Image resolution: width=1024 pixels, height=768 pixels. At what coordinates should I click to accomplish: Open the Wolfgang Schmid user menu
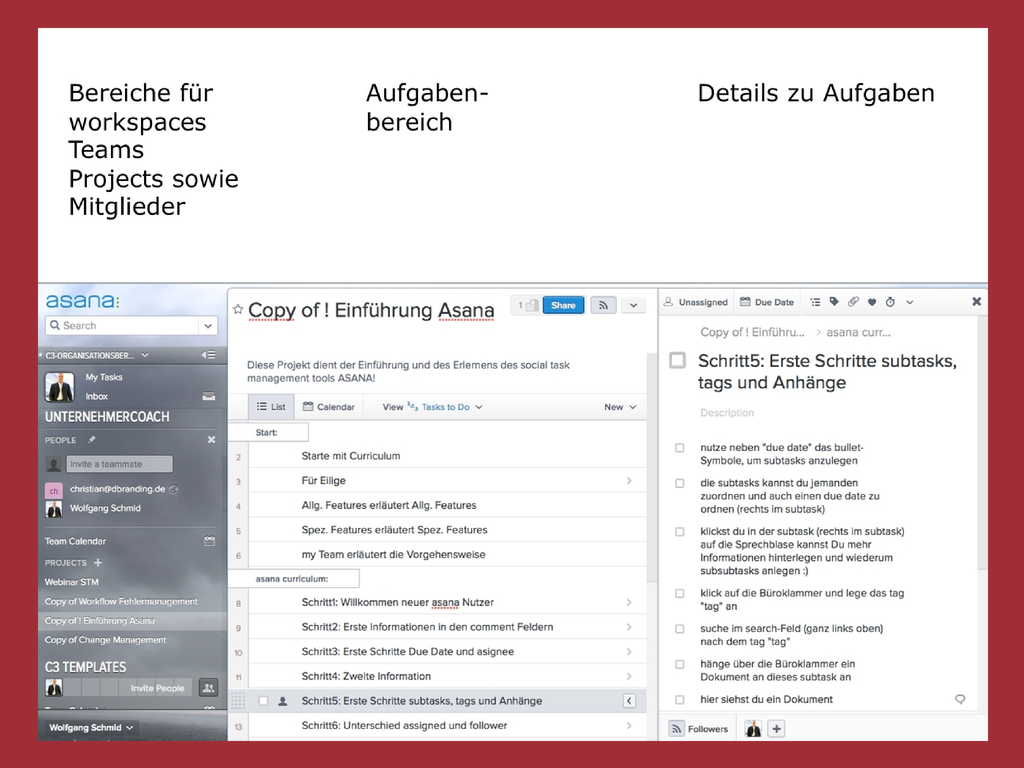[x=91, y=727]
